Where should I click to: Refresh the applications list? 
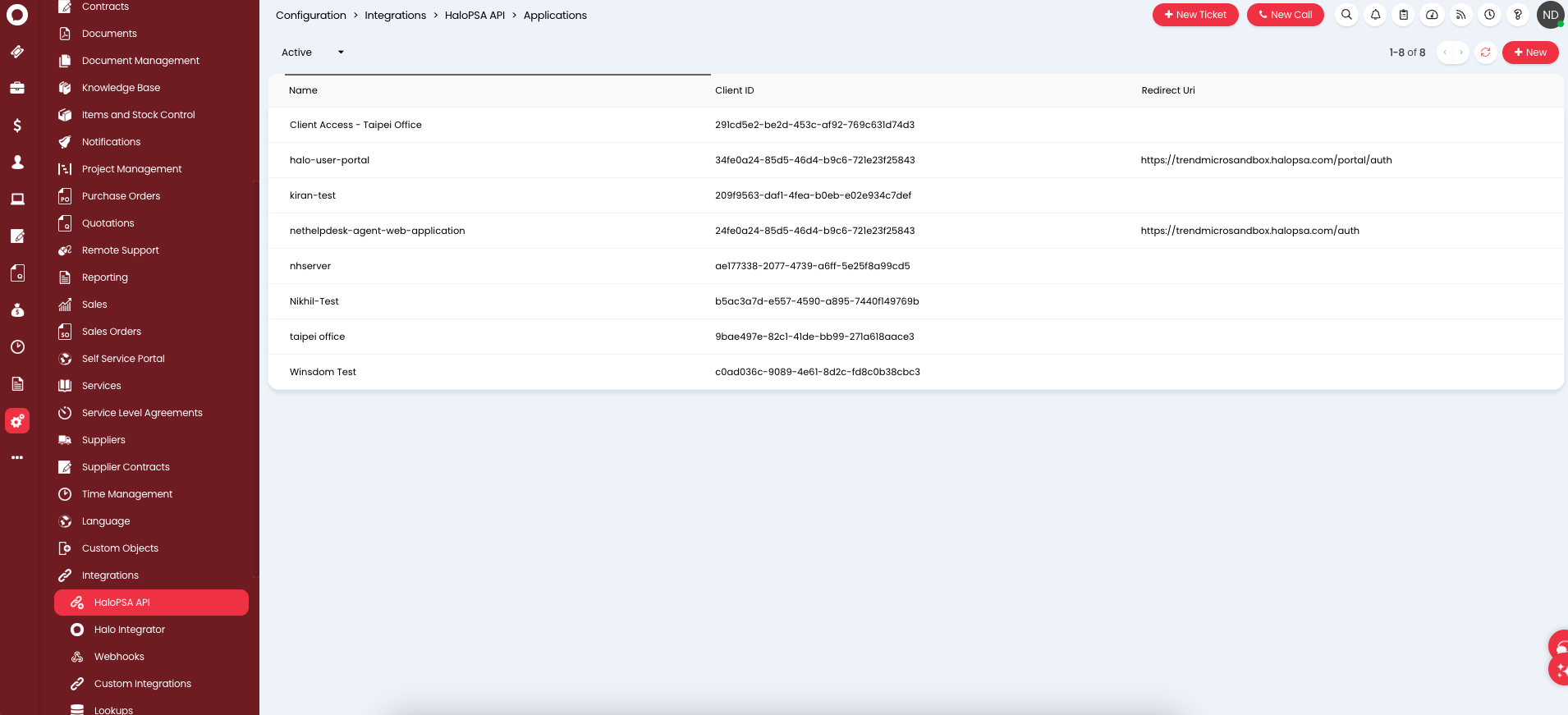click(x=1485, y=53)
